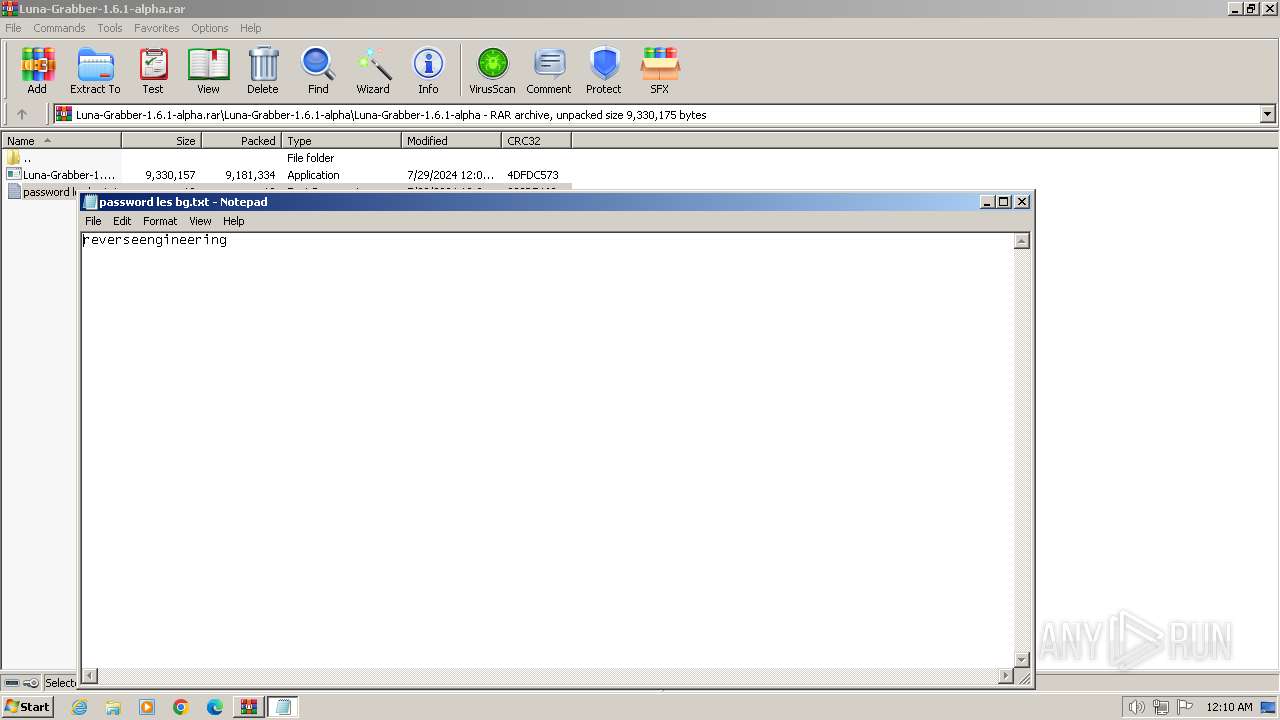The image size is (1280, 720).
Task: Switch to Notepad taskbar button
Action: [283, 707]
